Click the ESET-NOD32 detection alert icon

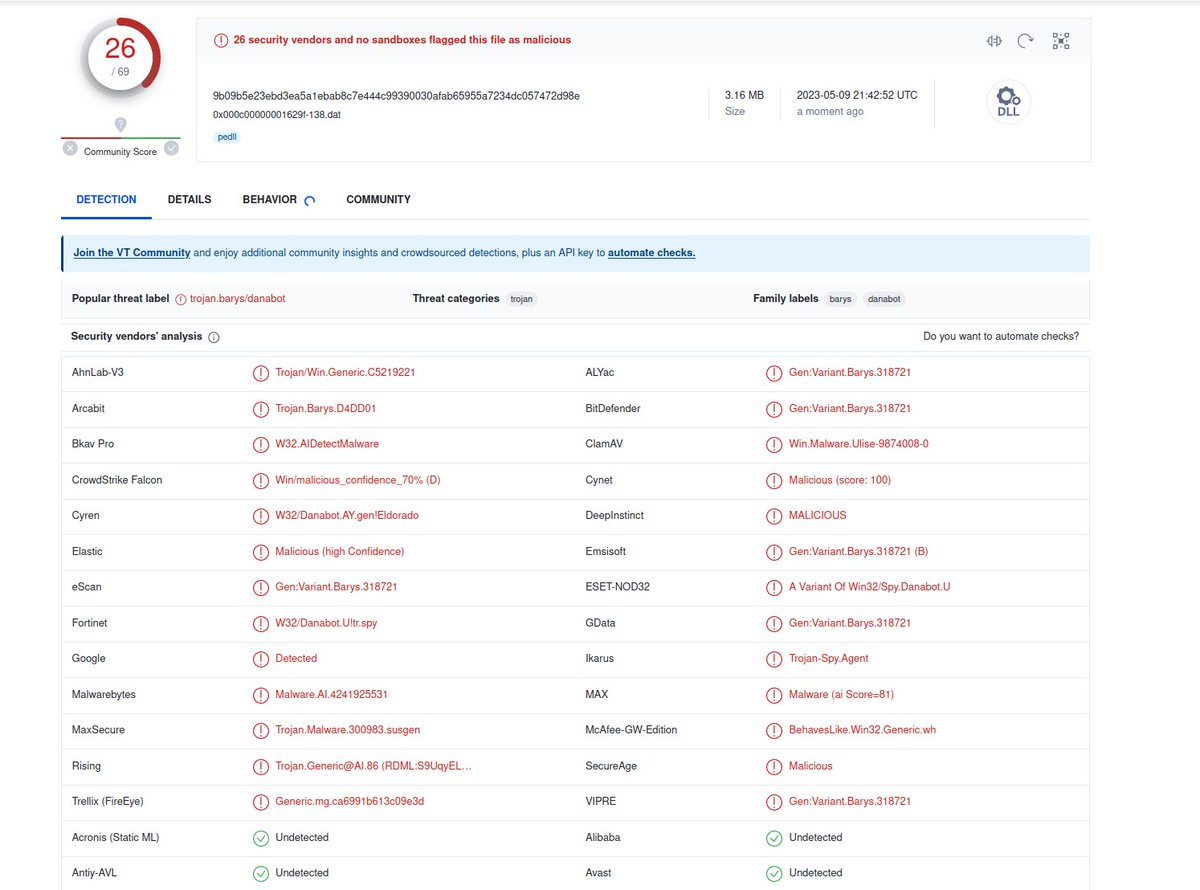pyautogui.click(x=773, y=587)
